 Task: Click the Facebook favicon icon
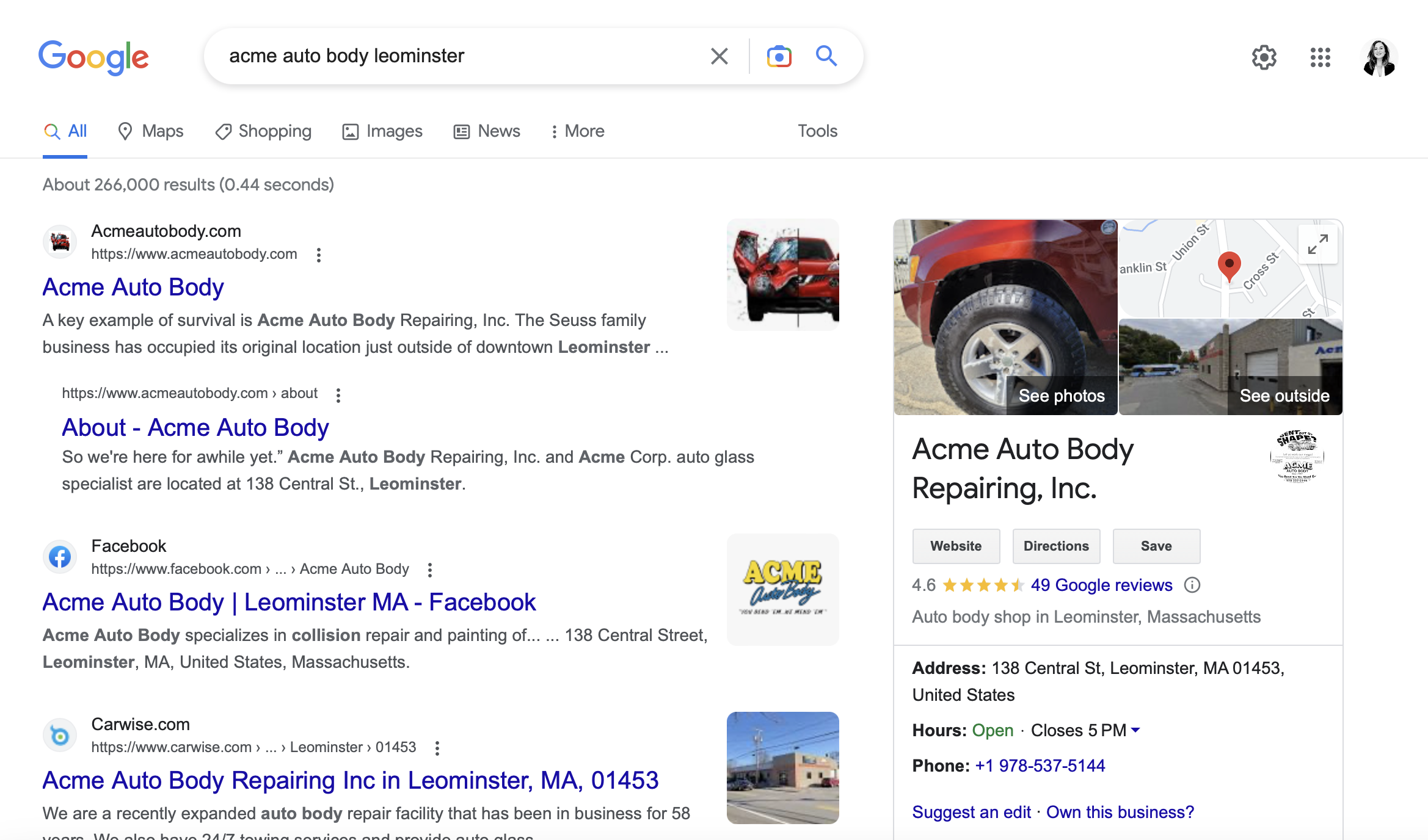(60, 557)
